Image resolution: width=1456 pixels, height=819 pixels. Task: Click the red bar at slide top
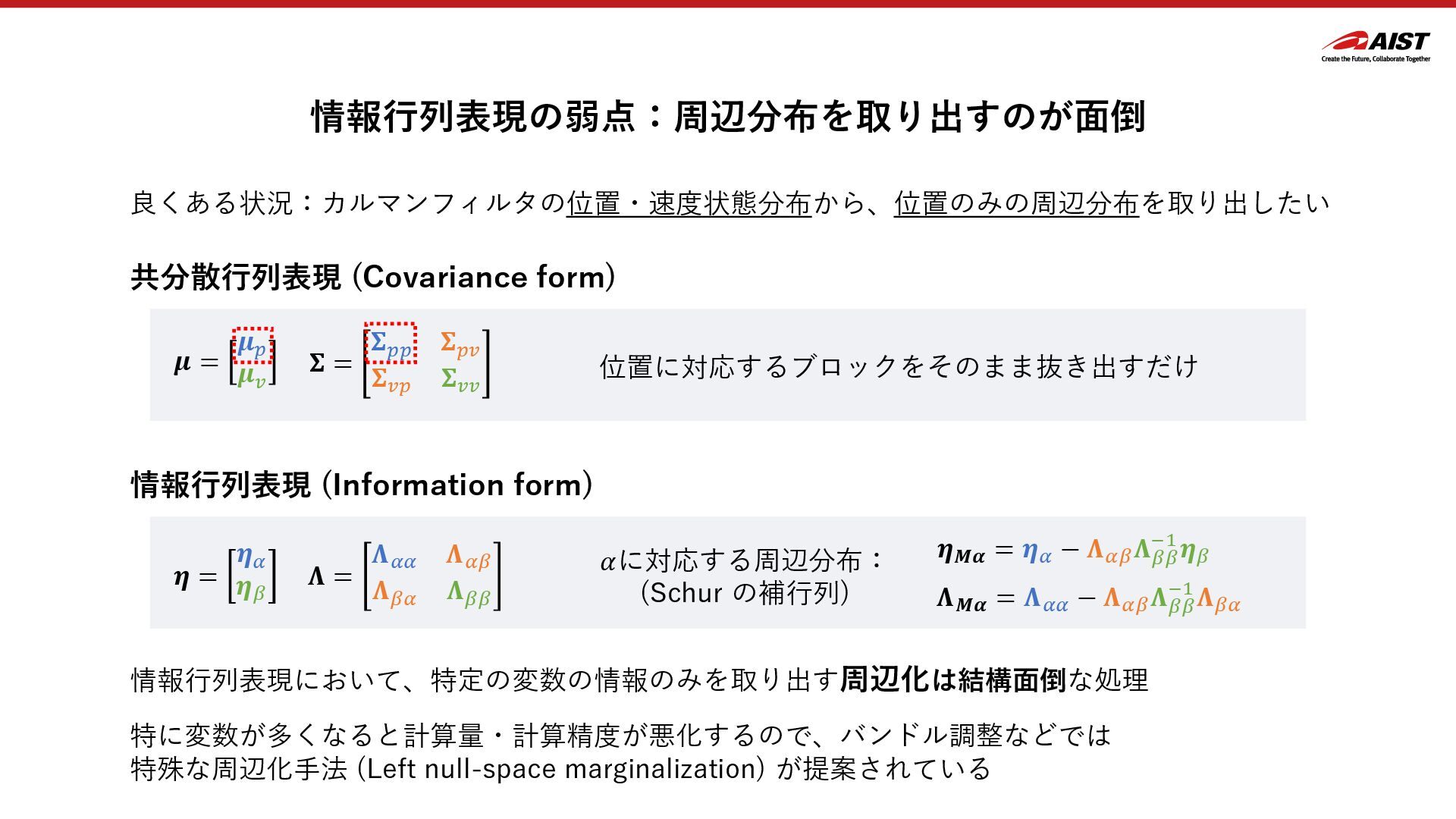coord(728,4)
